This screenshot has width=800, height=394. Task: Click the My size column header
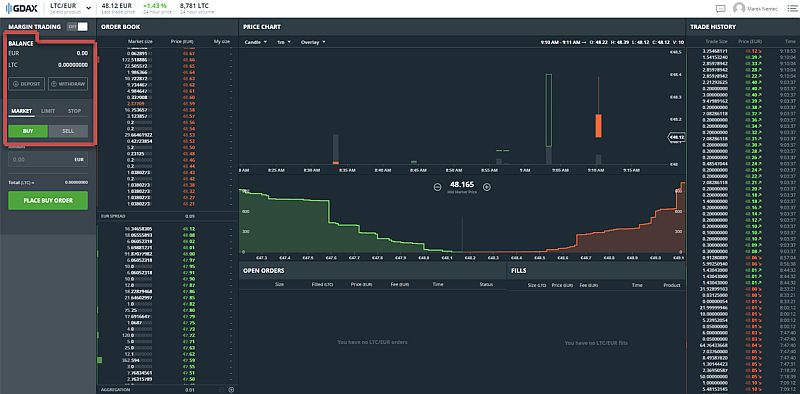pos(222,41)
